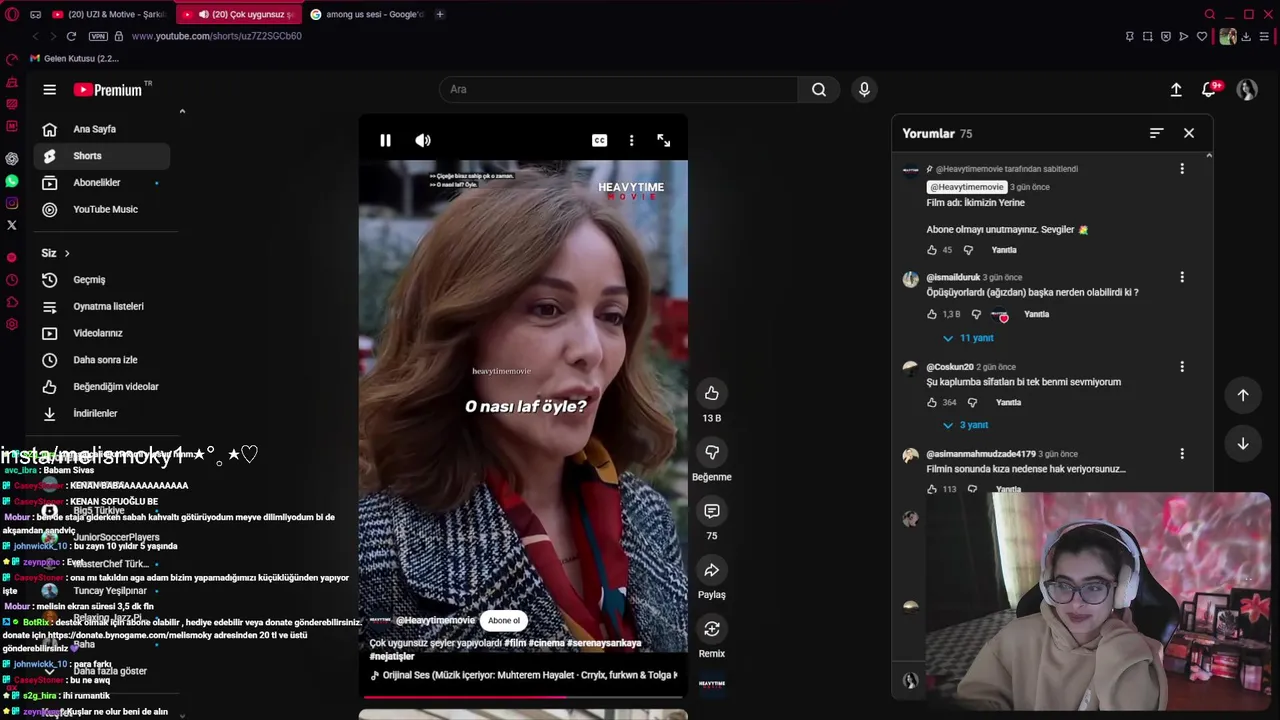The image size is (1280, 720).
Task: Open the ChatGPT icon in the Opera sidebar
Action: pos(12,159)
